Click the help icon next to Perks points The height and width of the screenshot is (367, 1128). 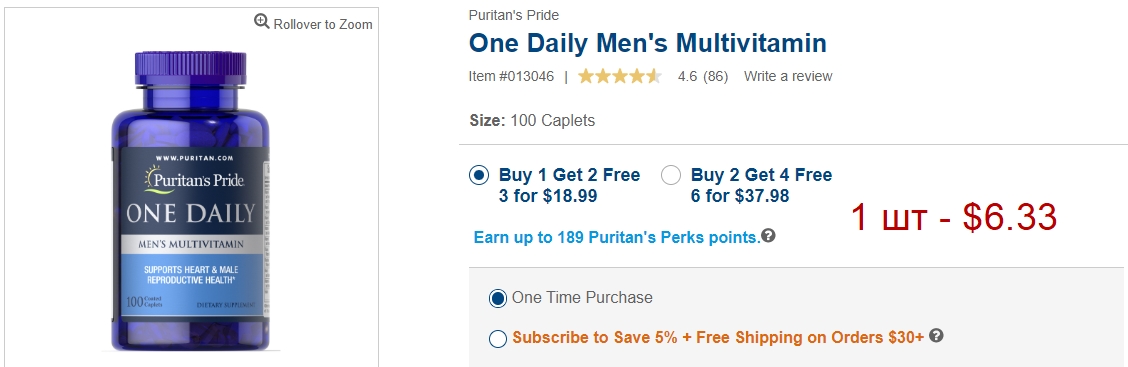point(769,235)
